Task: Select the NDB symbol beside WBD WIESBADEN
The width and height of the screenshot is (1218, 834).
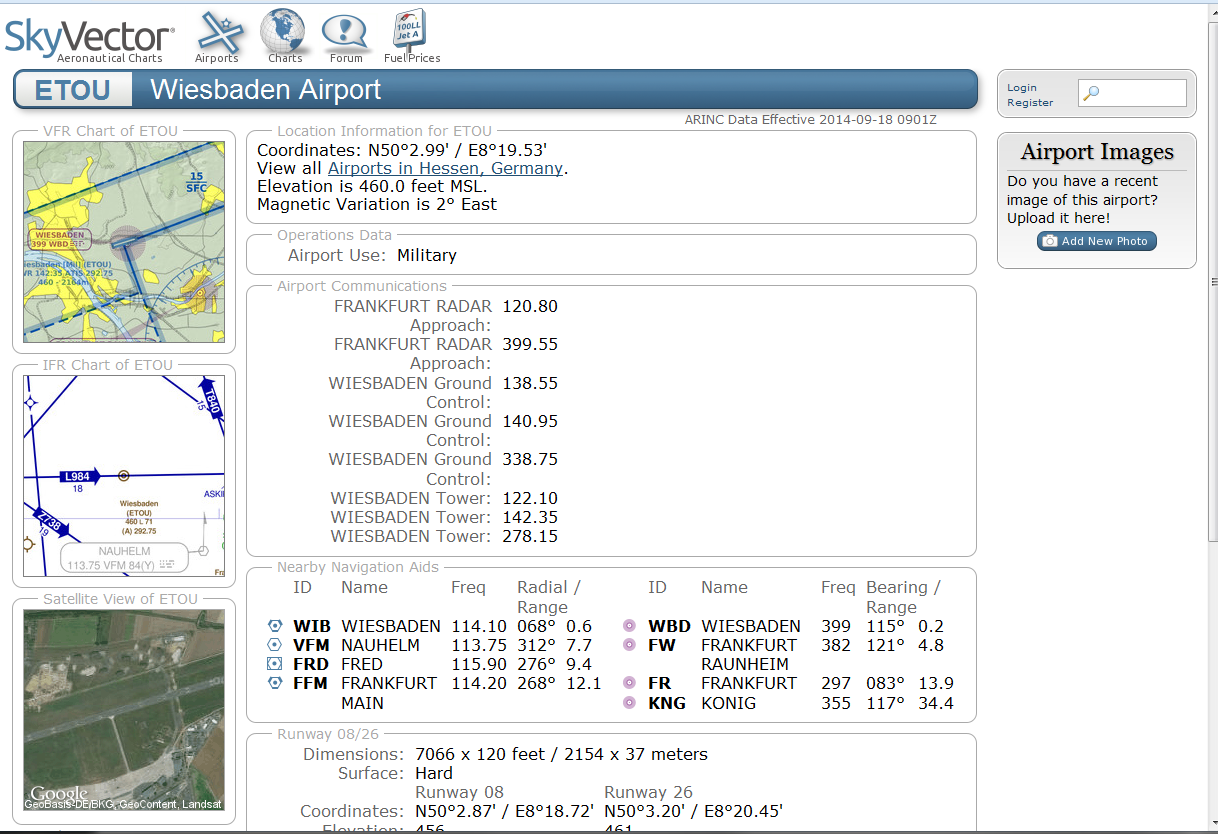Action: pyautogui.click(x=629, y=625)
